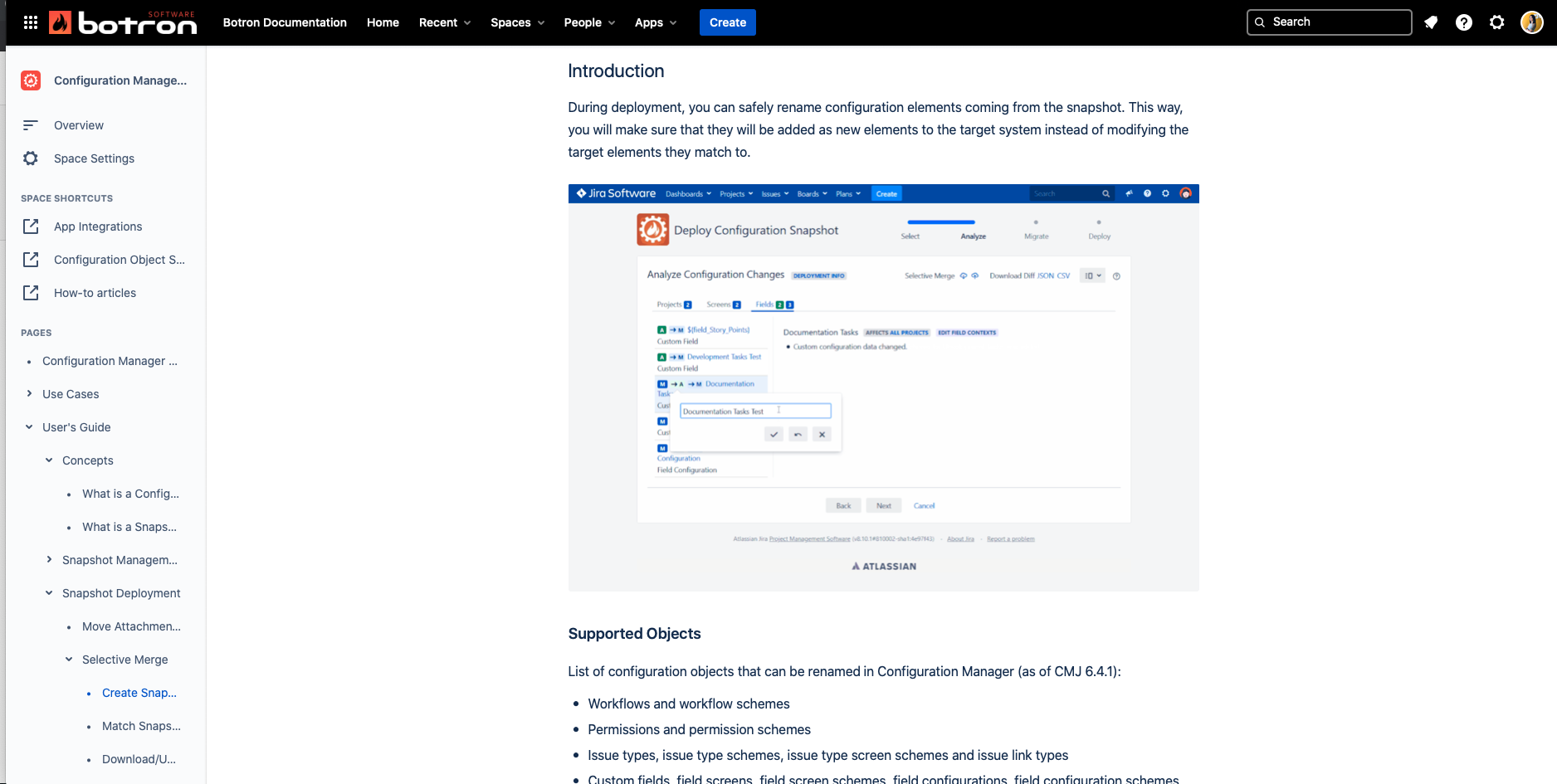Open the 'What is a Snaps...' page
Image resolution: width=1557 pixels, height=784 pixels.
coord(129,527)
